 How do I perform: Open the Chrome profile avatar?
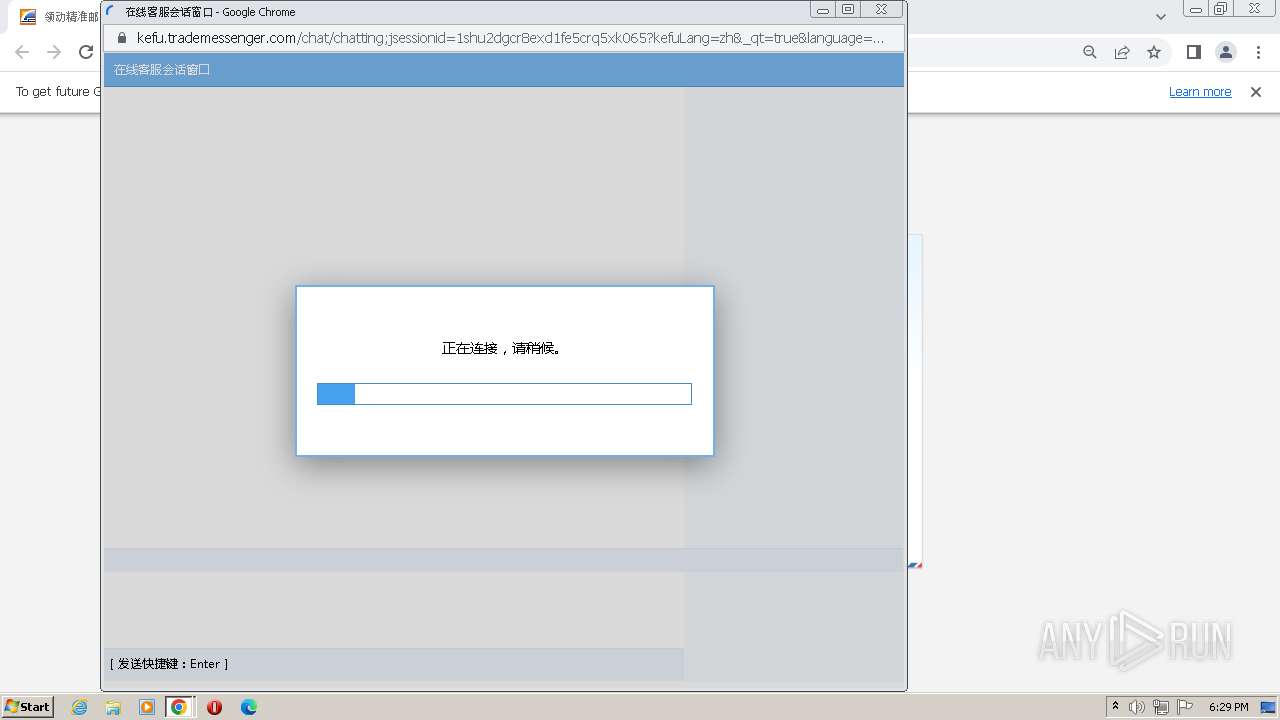pos(1225,52)
